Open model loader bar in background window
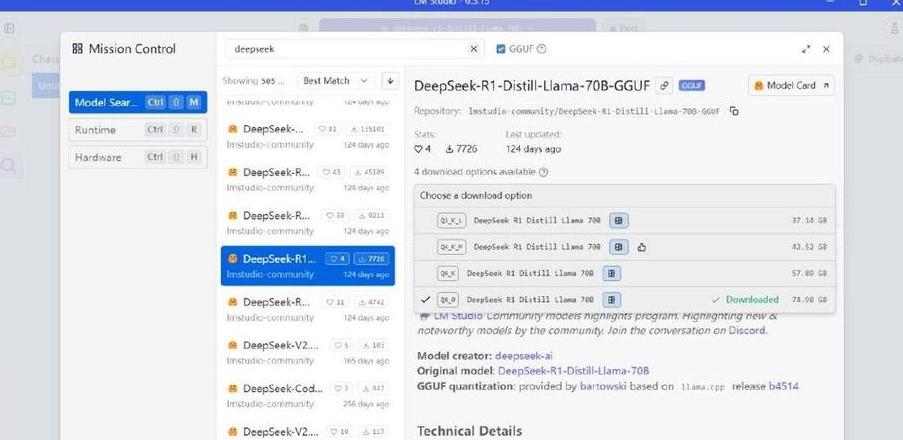Screen dimensions: 903x440 (457, 26)
